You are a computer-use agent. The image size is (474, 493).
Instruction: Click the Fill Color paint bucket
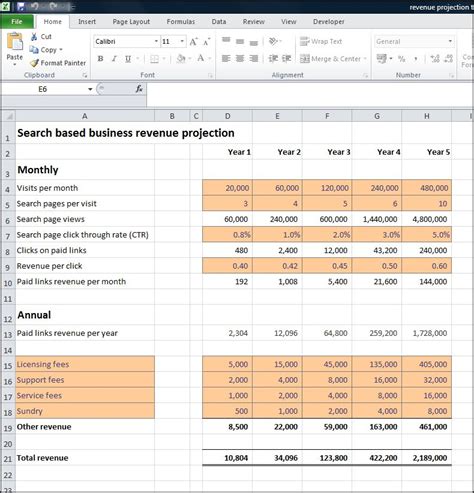[181, 59]
